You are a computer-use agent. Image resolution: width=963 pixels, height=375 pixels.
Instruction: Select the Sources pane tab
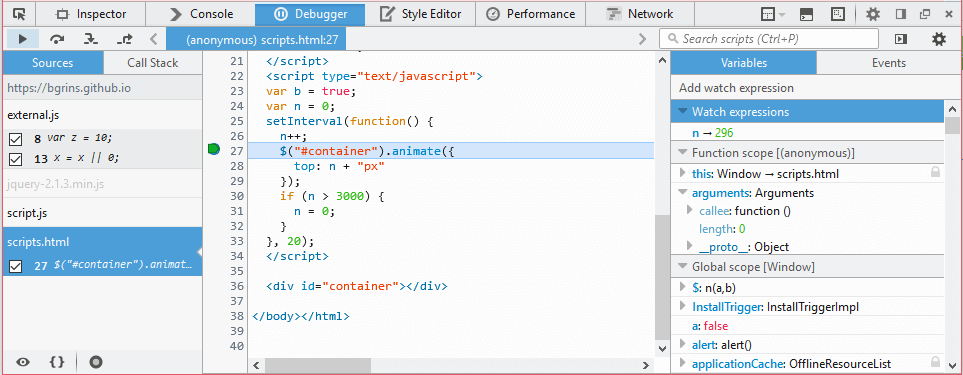(x=53, y=63)
